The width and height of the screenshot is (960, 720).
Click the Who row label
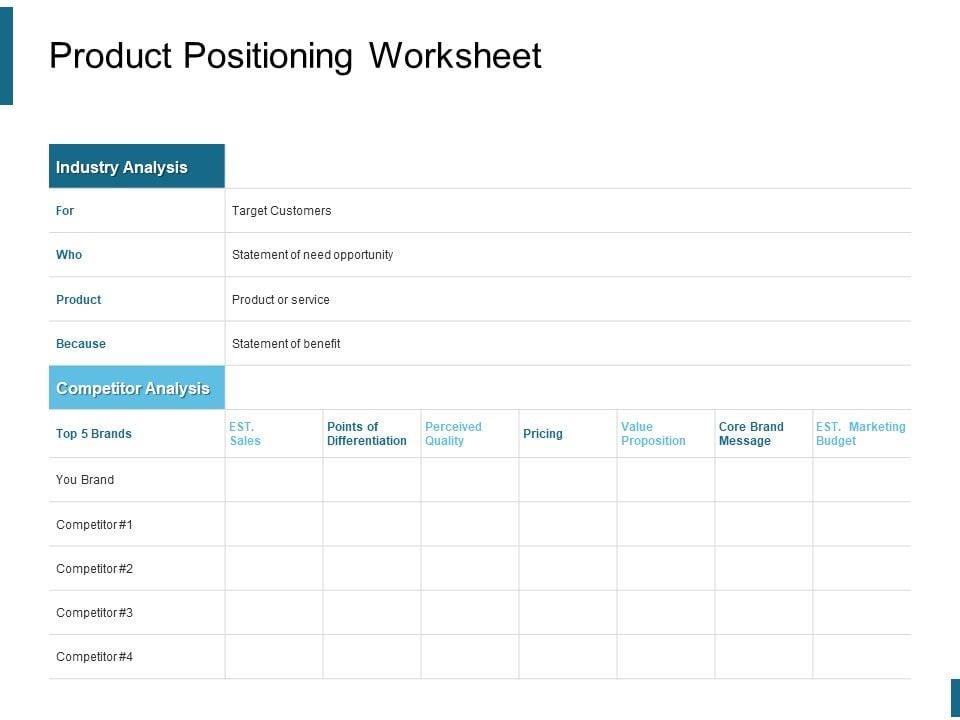coord(69,255)
